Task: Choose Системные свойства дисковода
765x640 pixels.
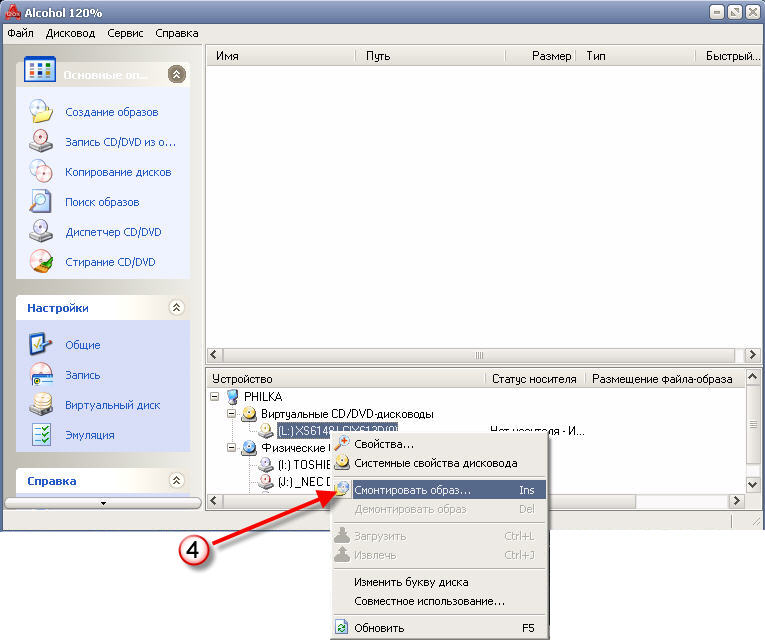Action: coord(440,463)
